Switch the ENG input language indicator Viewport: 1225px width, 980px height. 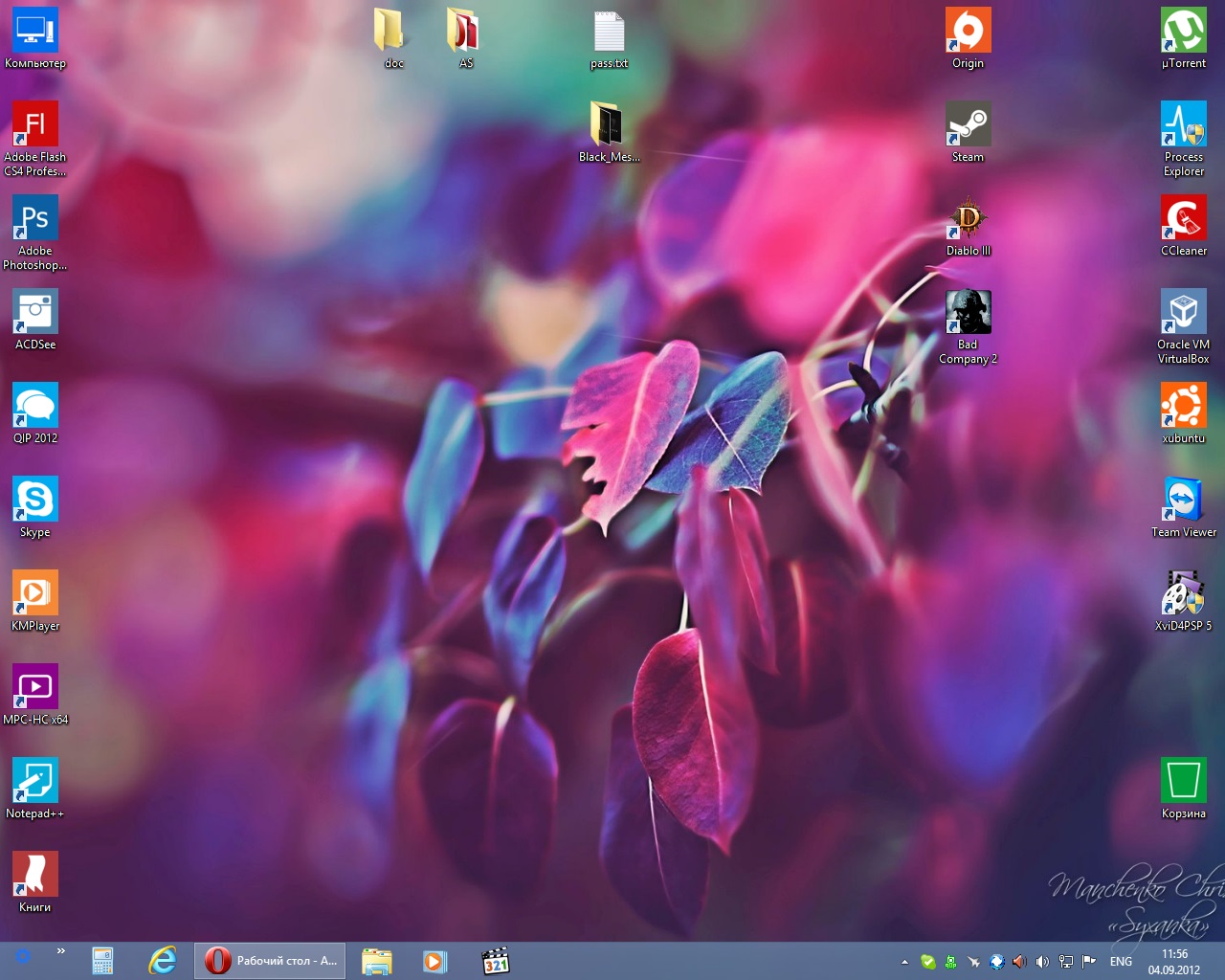point(1121,962)
